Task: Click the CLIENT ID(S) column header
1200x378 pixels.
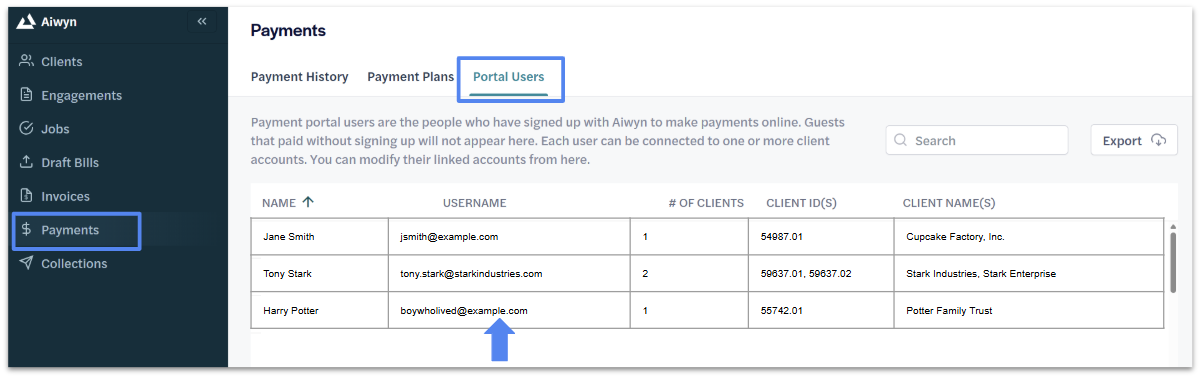Action: pyautogui.click(x=801, y=203)
